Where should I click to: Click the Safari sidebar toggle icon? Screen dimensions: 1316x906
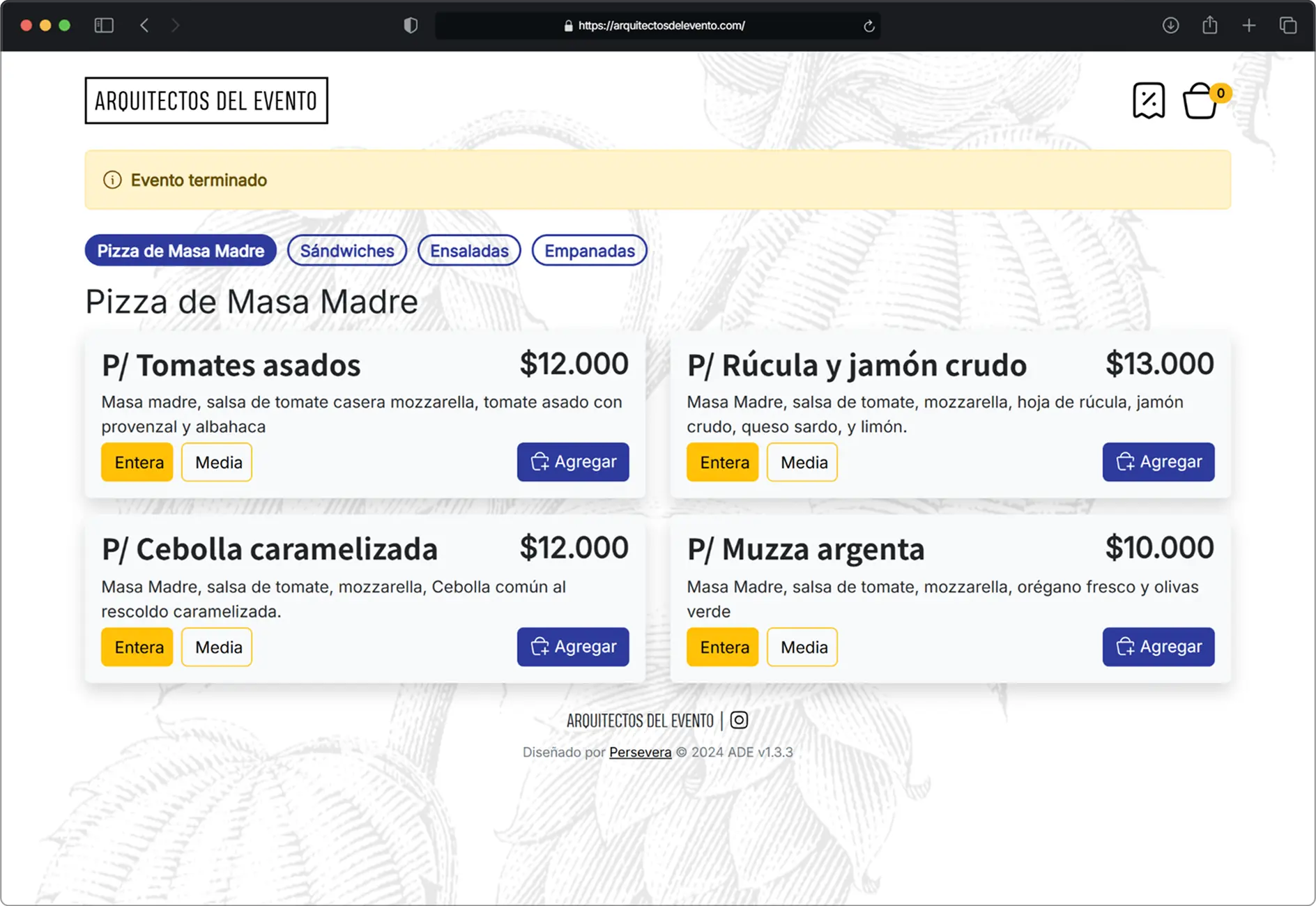point(104,26)
